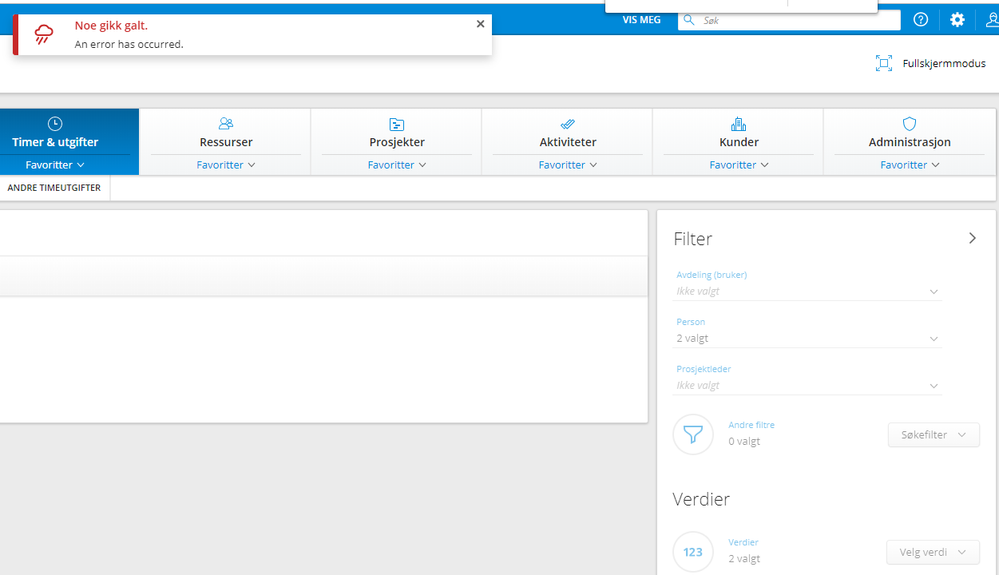
Task: Click the people icon above Ressurser
Action: [226, 124]
